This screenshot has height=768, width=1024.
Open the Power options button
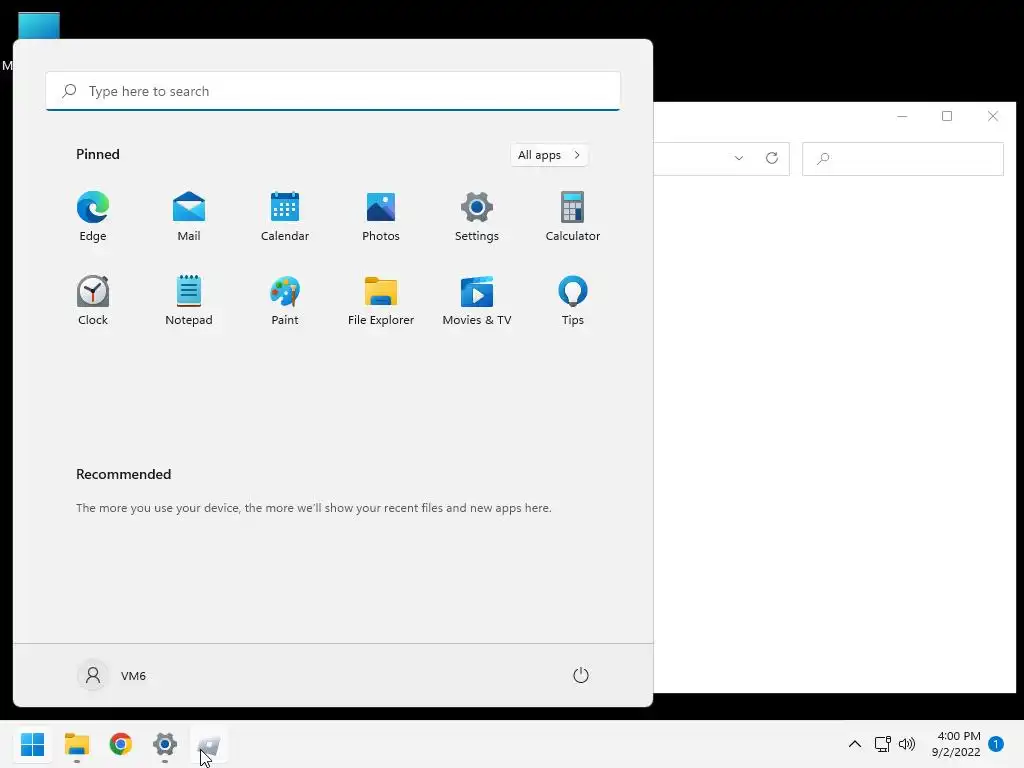tap(581, 675)
